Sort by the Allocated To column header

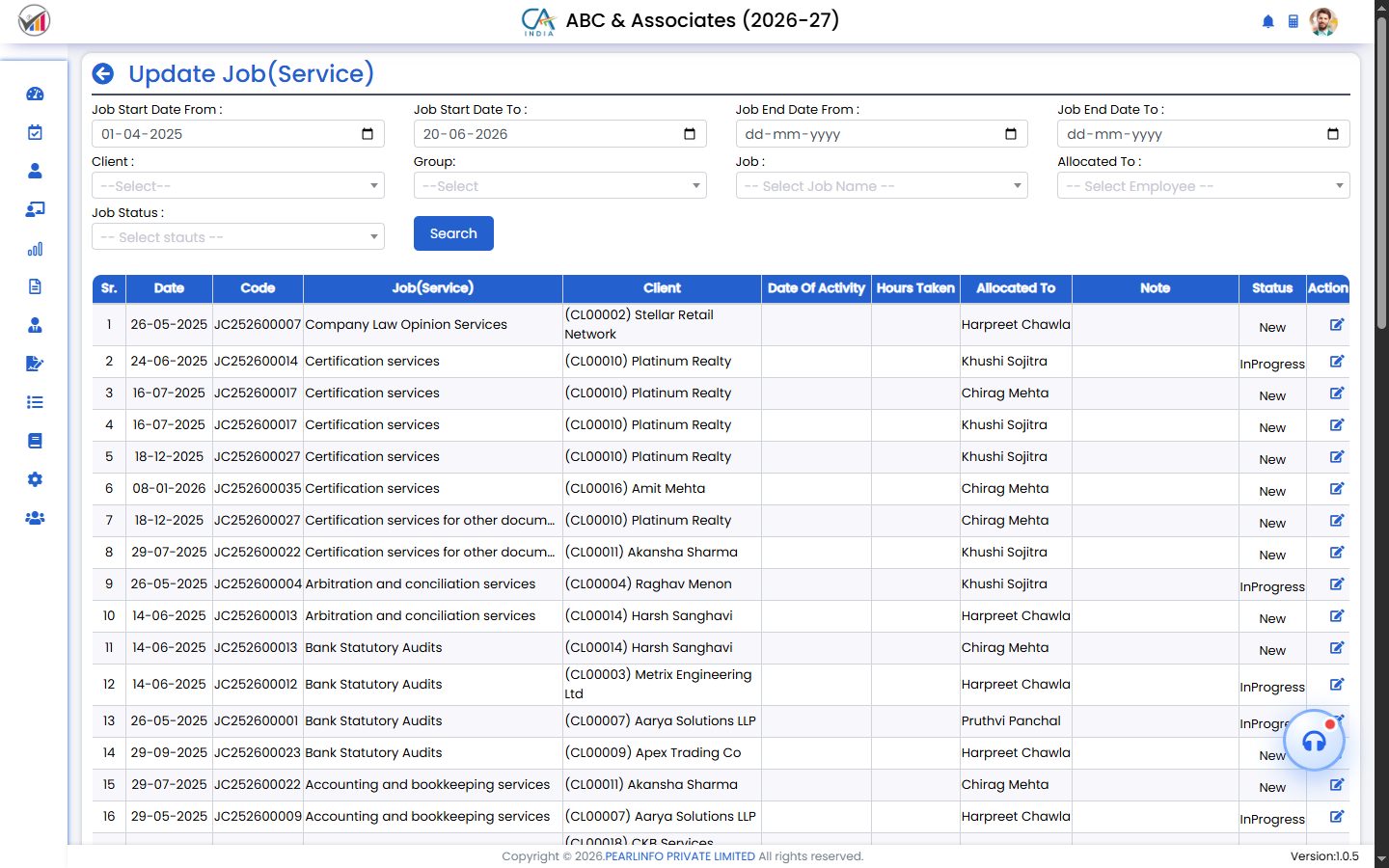click(x=1016, y=288)
